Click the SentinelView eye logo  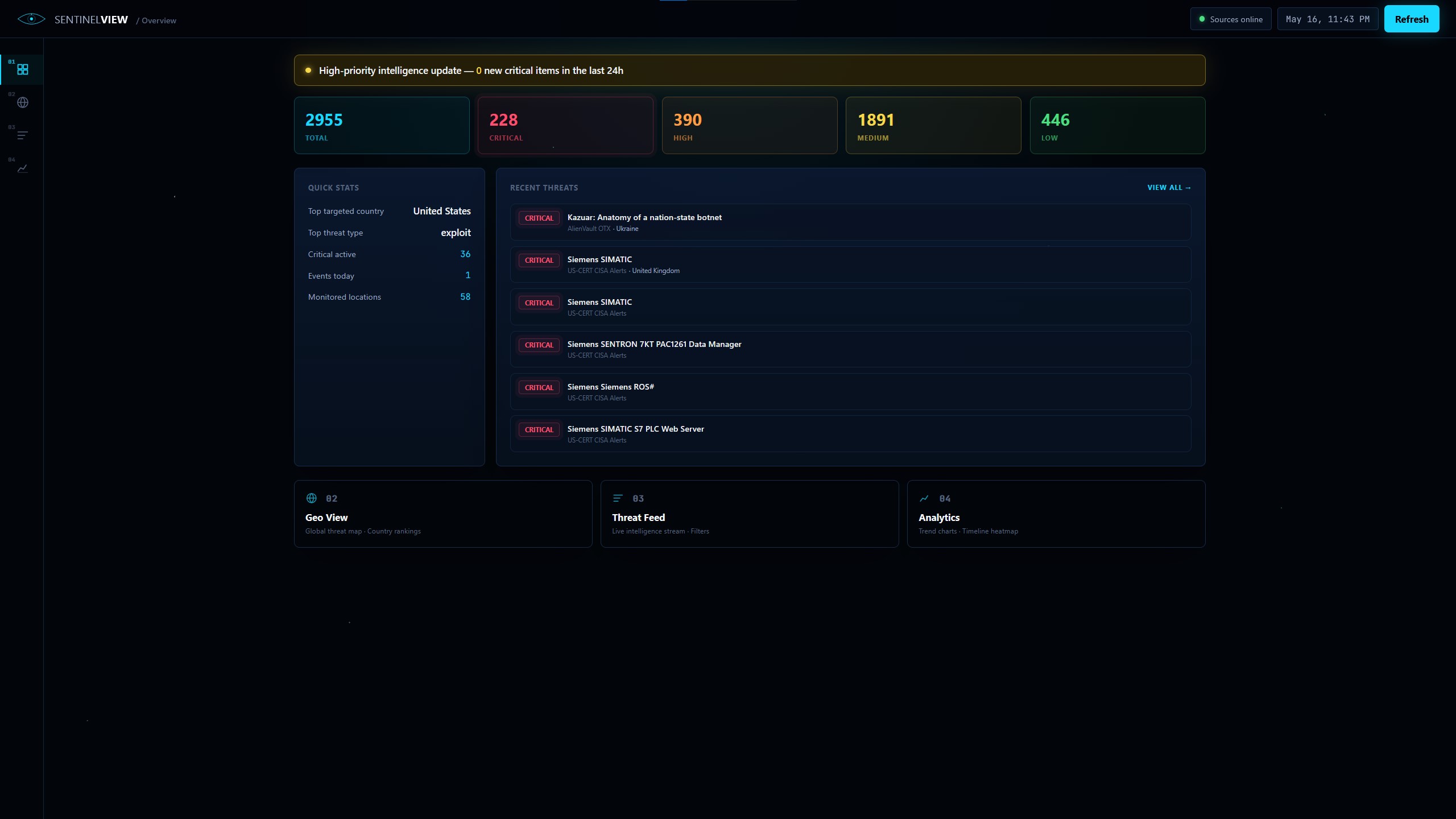[31, 19]
